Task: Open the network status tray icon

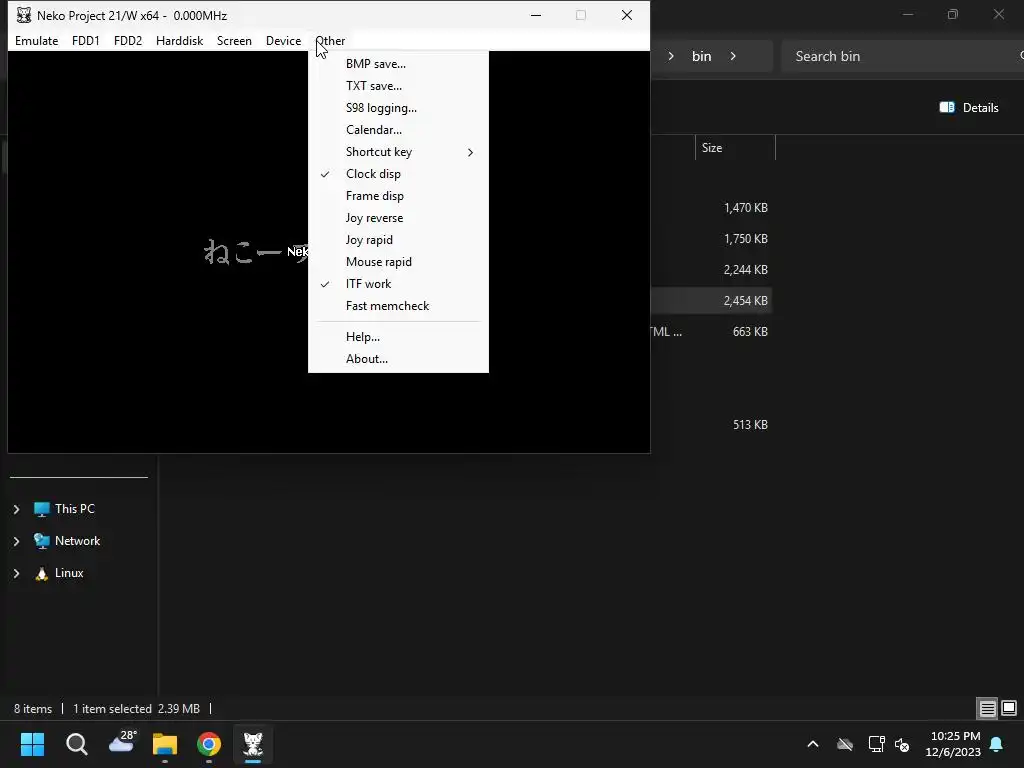Action: 876,744
